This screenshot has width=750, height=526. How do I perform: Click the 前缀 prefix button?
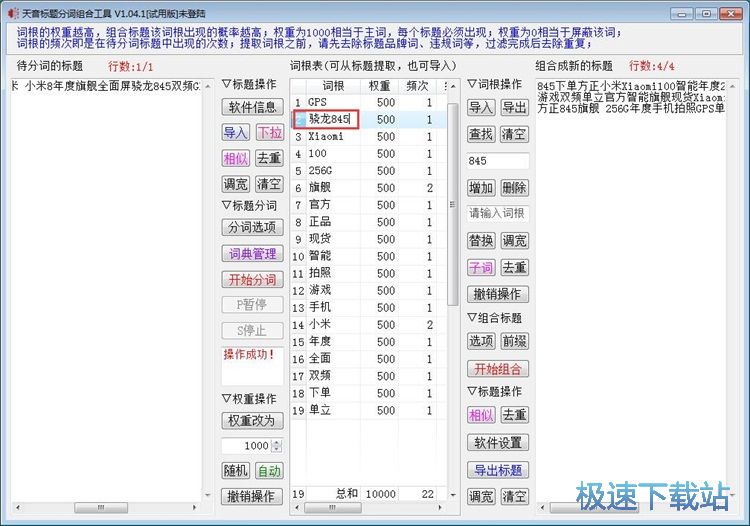(514, 341)
